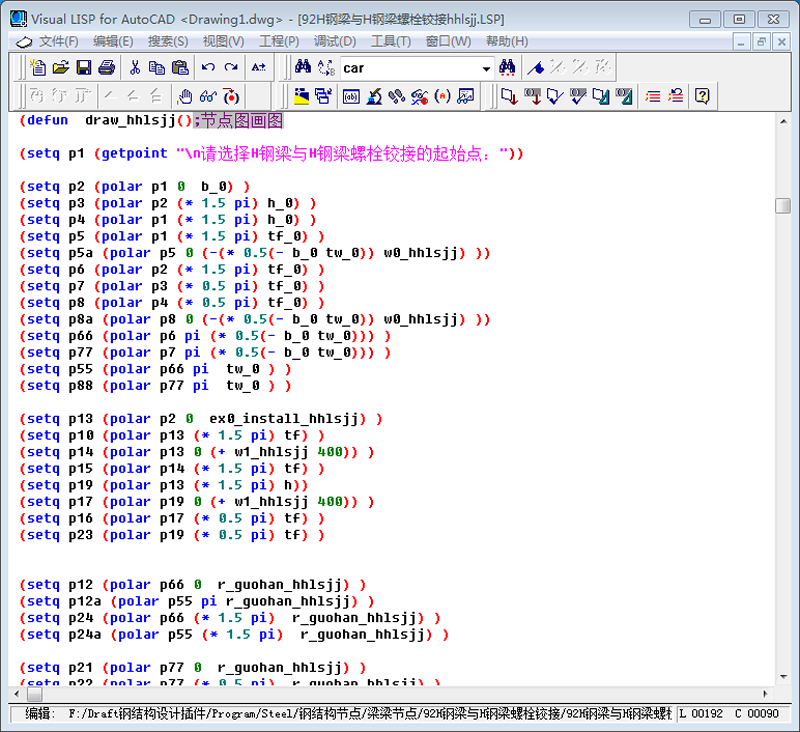800x732 pixels.
Task: Save the file with floppy disk icon
Action: (x=84, y=67)
